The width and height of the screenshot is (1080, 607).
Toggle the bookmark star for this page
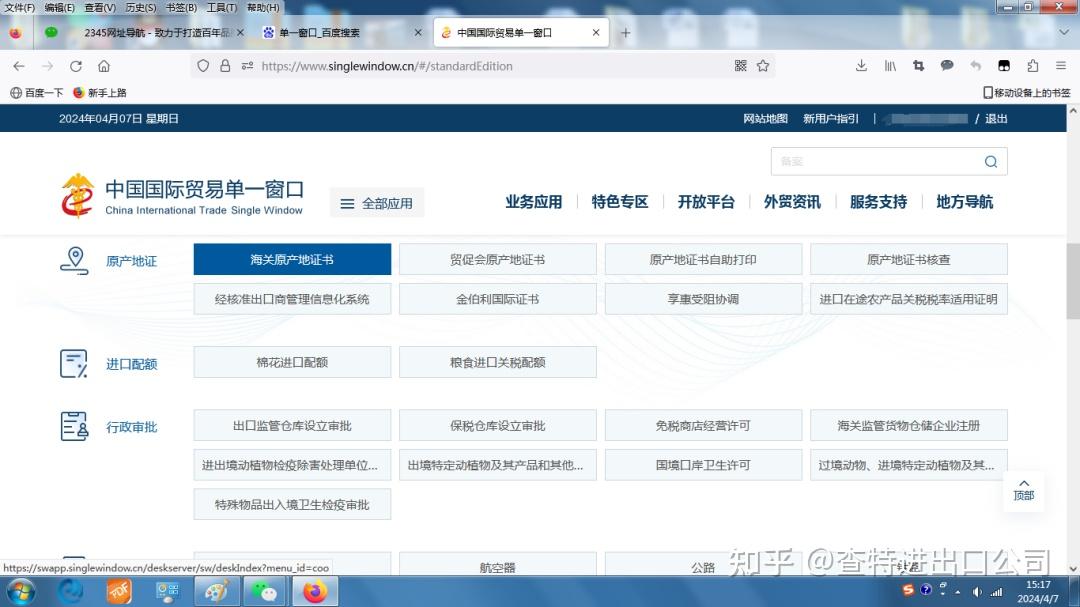pos(763,65)
